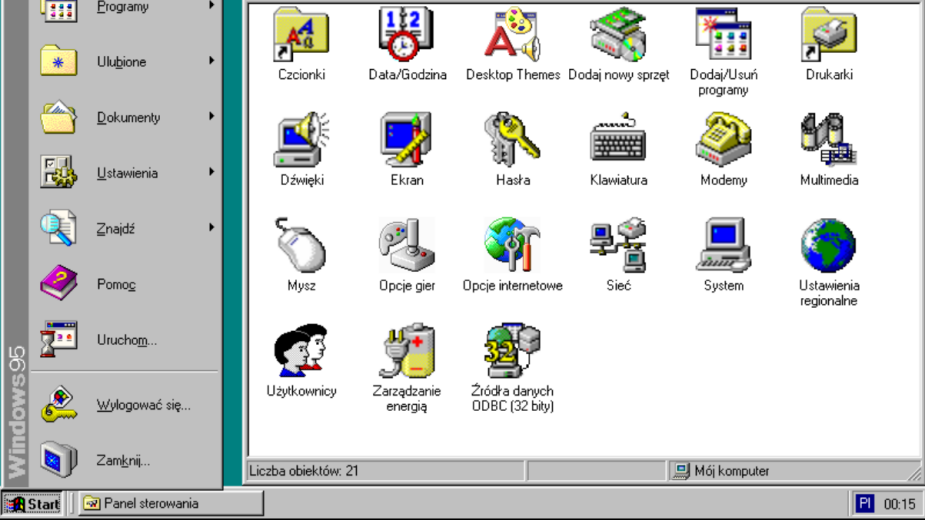925x520 pixels.
Task: Click the 00:15 clock in tray
Action: tap(899, 504)
